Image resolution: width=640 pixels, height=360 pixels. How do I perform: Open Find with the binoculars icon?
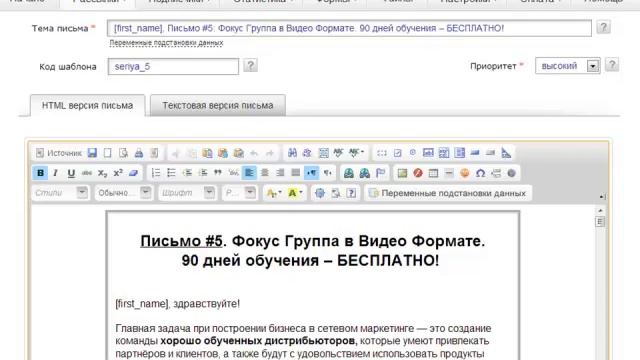coord(292,153)
